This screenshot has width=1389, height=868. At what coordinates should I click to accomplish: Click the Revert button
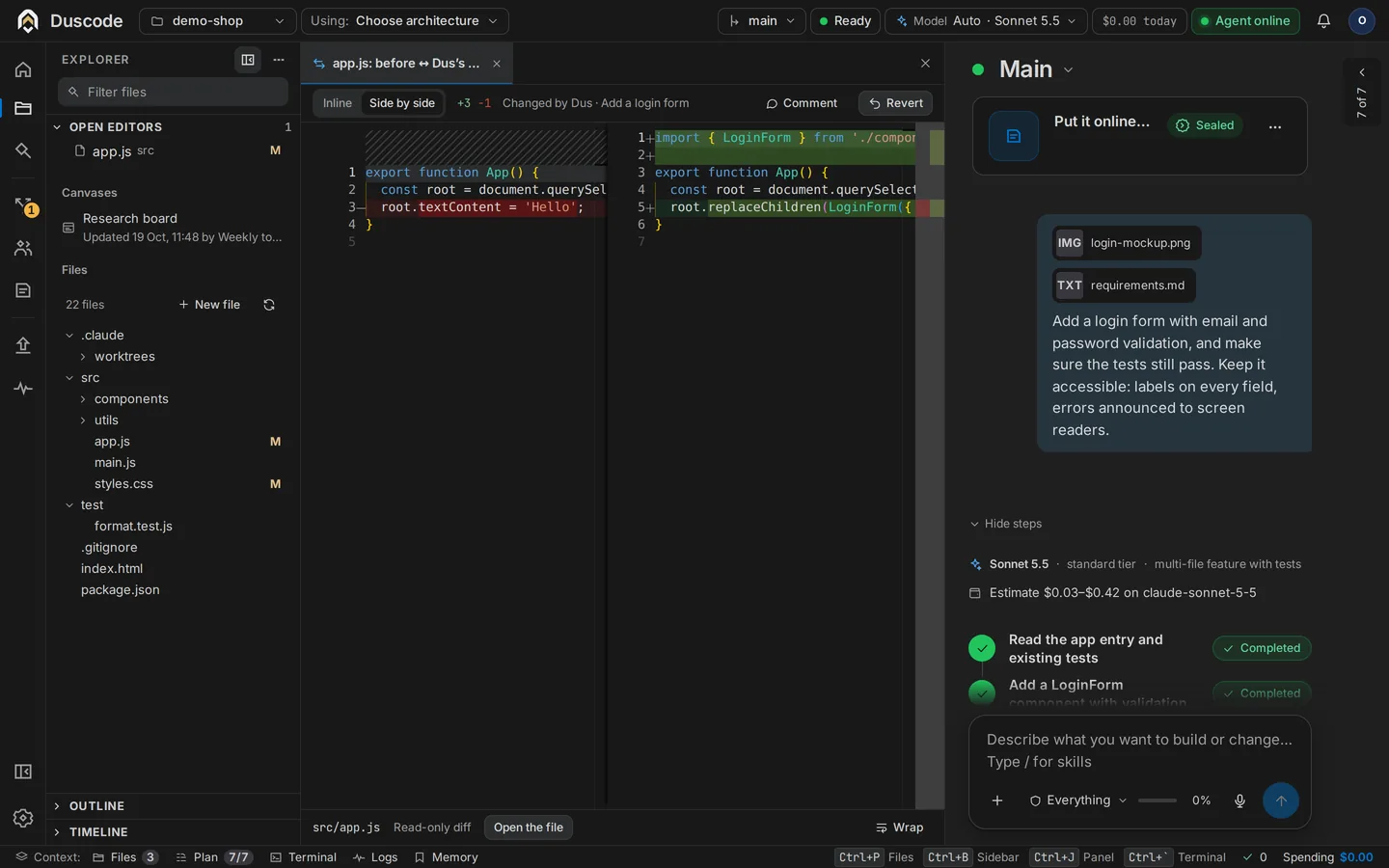[895, 103]
